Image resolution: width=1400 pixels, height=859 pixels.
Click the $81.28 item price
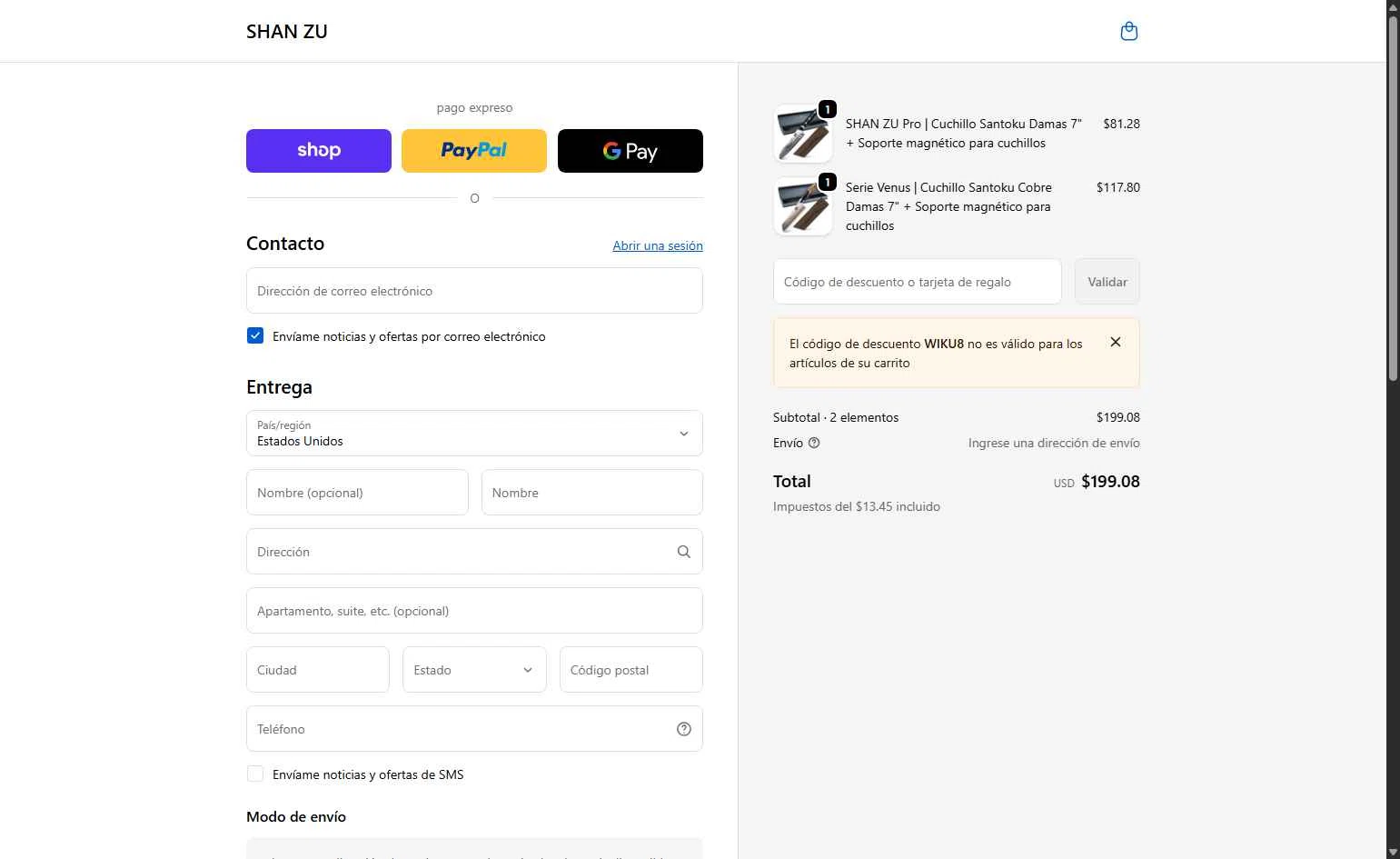pos(1121,124)
